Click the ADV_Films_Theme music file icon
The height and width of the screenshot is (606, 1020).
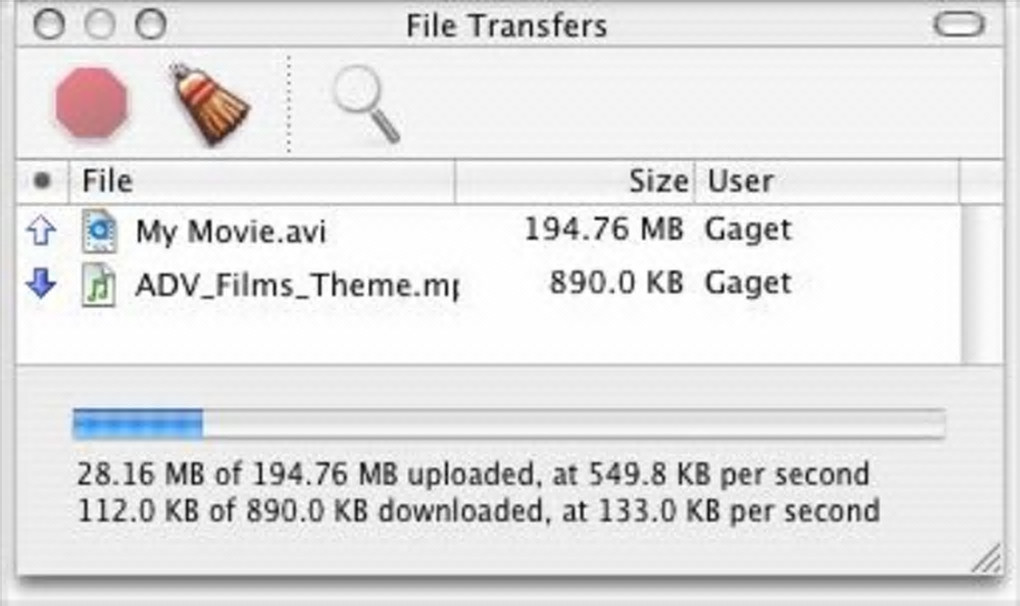[x=99, y=285]
